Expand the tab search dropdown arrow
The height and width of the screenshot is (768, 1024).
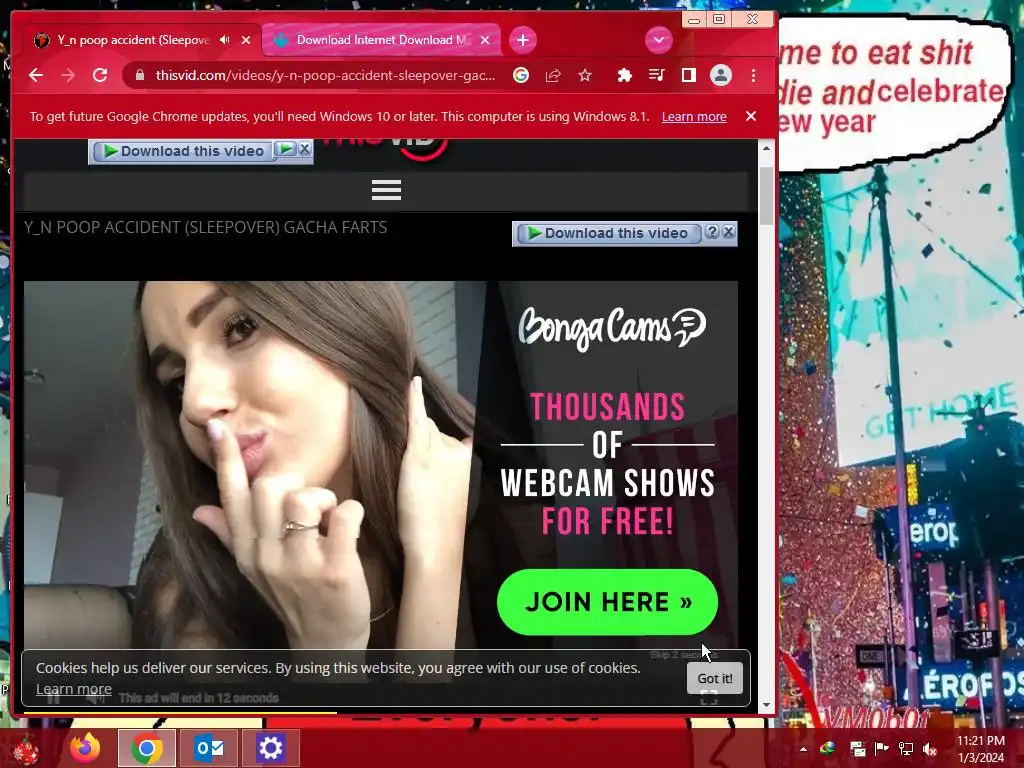659,40
